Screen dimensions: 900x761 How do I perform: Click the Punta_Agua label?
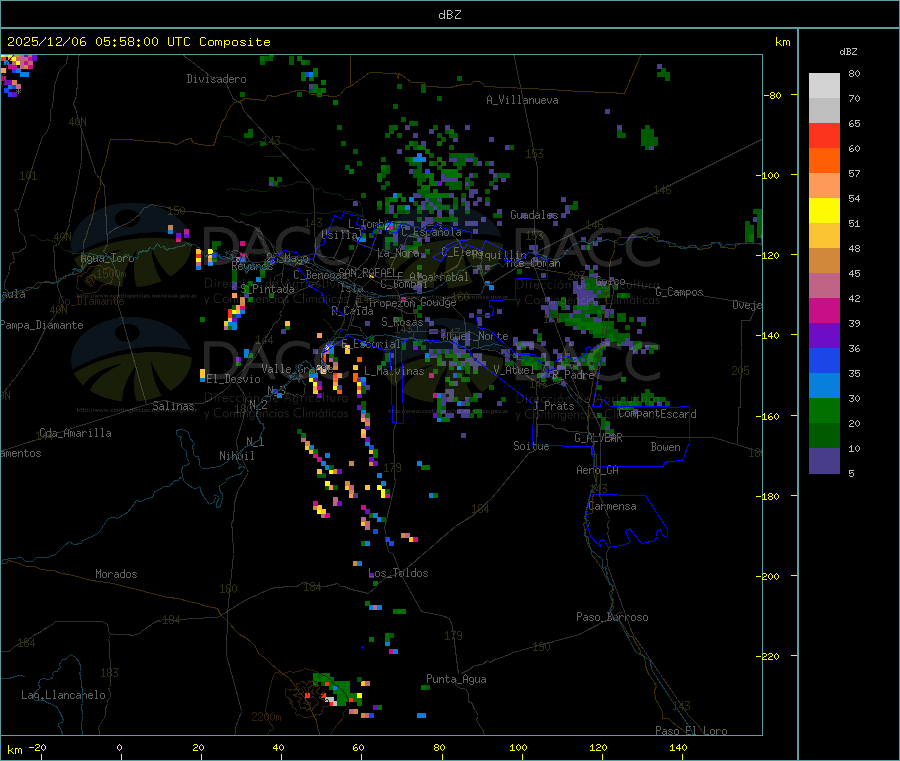click(x=456, y=680)
